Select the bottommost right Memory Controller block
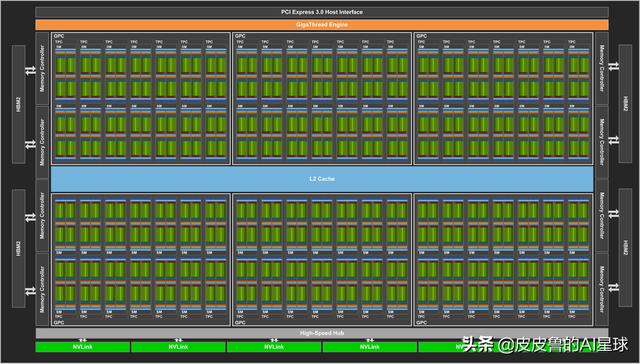640x364 pixels. pos(602,289)
